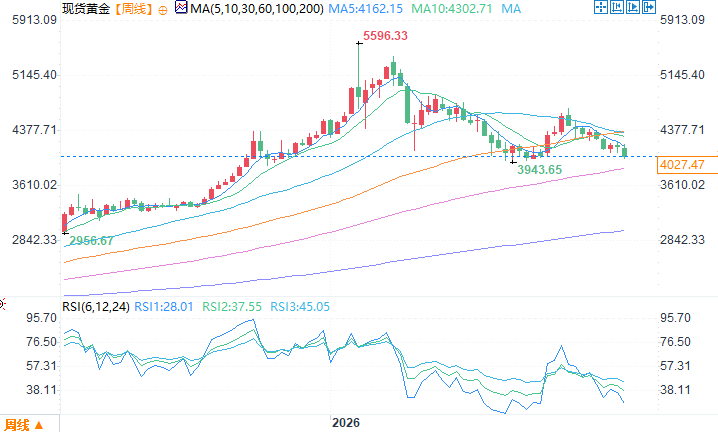This screenshot has height=432, width=718.
Task: Click the left axis label 4377.71
Action: [x=34, y=130]
